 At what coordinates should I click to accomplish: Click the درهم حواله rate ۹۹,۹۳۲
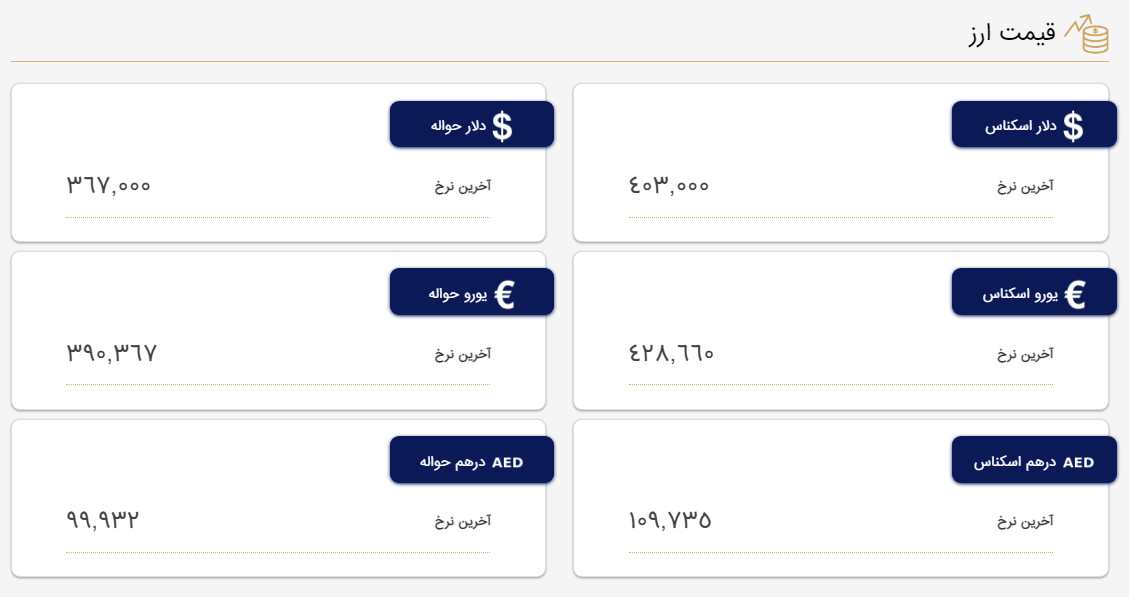103,520
